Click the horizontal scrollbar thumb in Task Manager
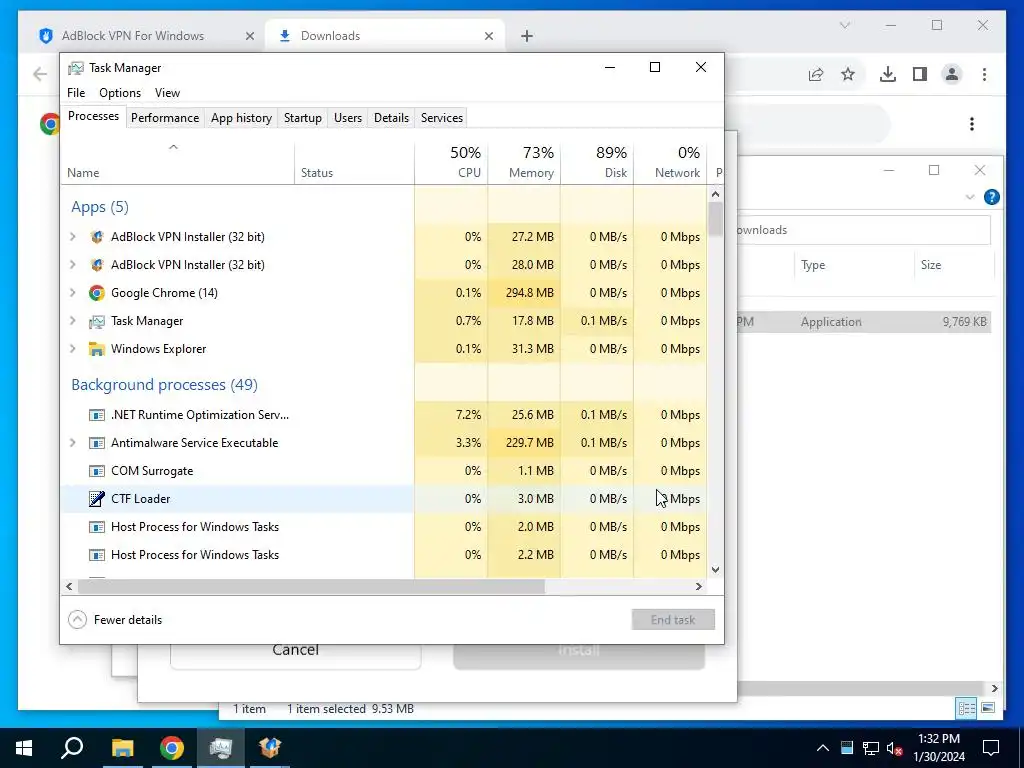The width and height of the screenshot is (1024, 768). (x=311, y=586)
